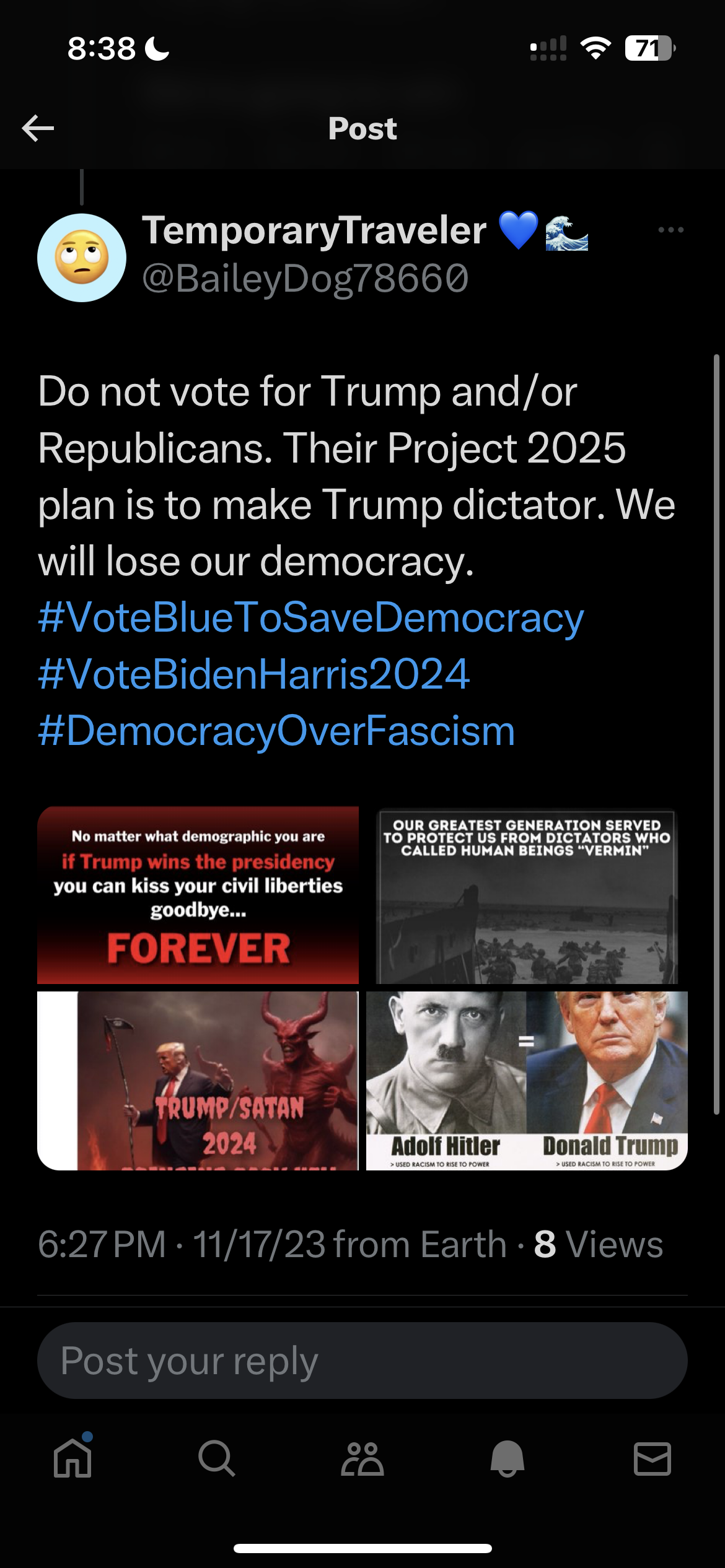
Task: Tap the #VoteBlueToSaveDemocracy hashtag
Action: (x=310, y=617)
